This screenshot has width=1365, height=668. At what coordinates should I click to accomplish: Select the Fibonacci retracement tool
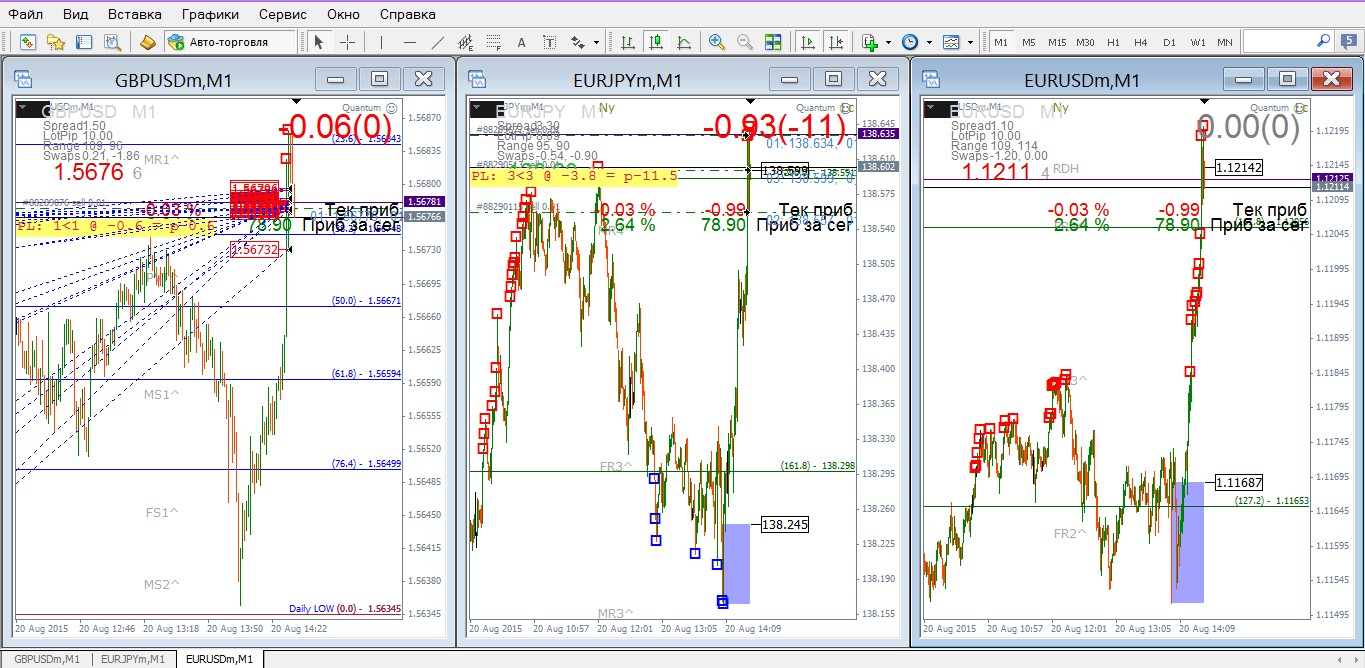click(x=493, y=42)
